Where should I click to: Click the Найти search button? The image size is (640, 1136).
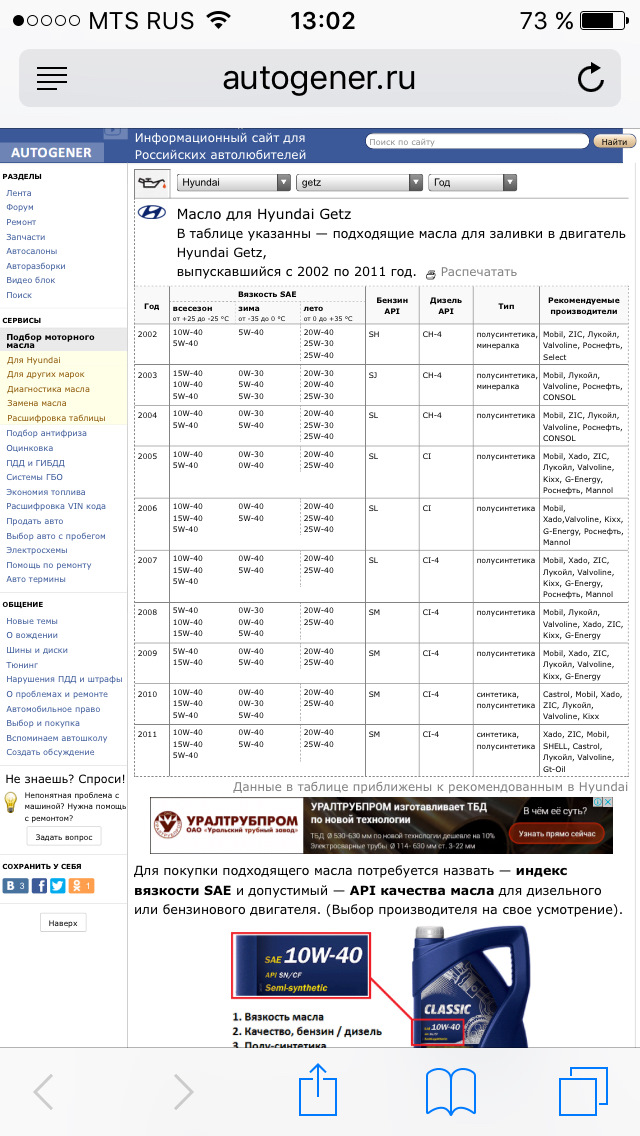614,142
